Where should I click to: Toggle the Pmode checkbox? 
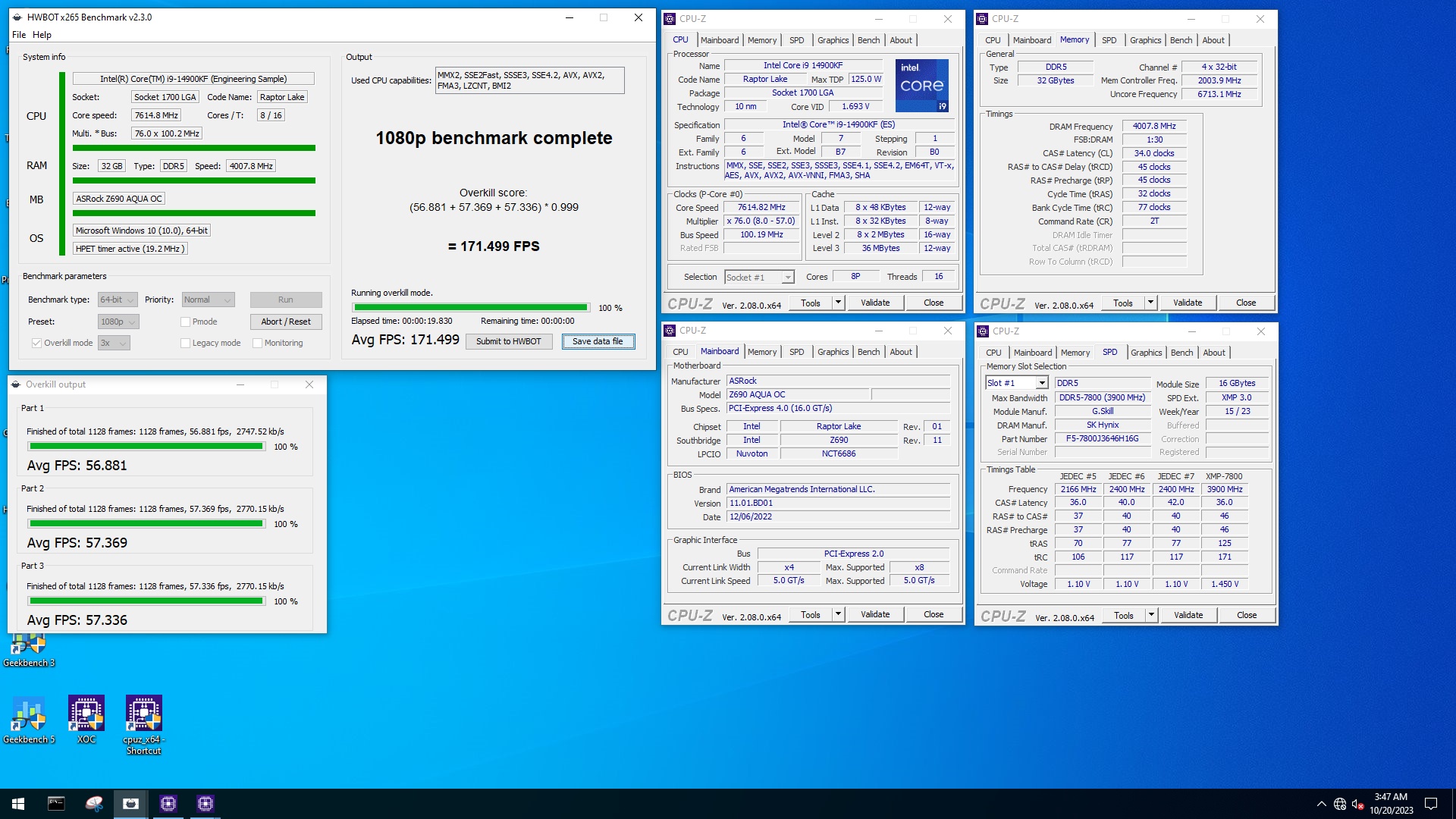pyautogui.click(x=185, y=322)
